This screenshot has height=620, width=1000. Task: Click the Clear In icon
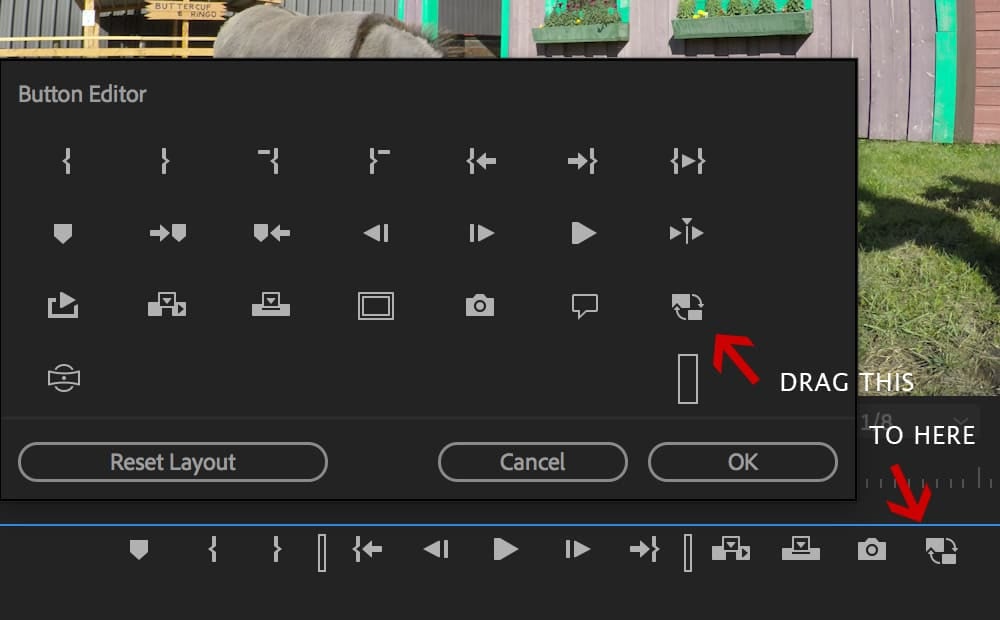270,160
